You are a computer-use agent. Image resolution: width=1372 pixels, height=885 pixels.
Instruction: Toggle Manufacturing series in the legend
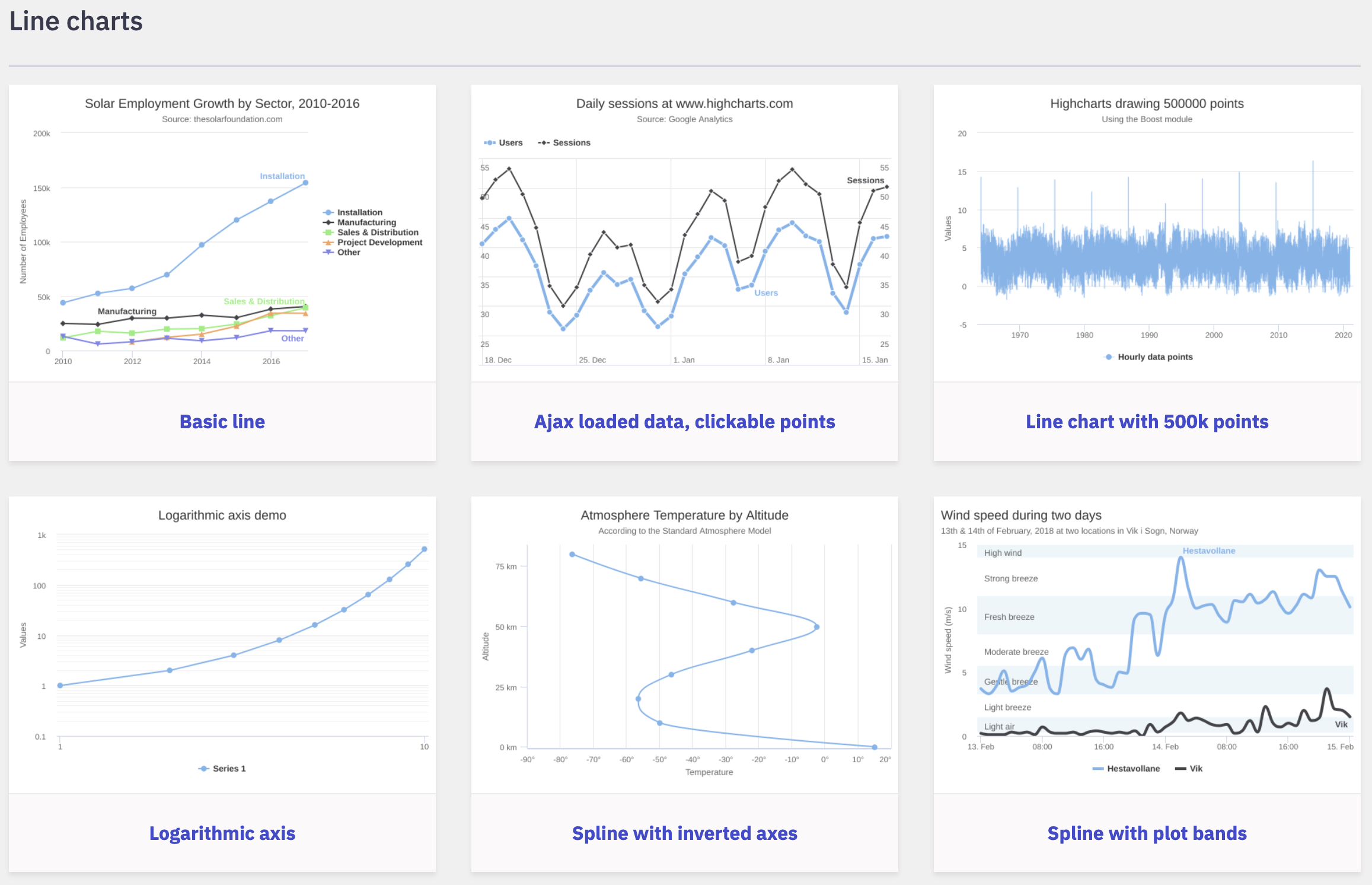click(x=366, y=222)
